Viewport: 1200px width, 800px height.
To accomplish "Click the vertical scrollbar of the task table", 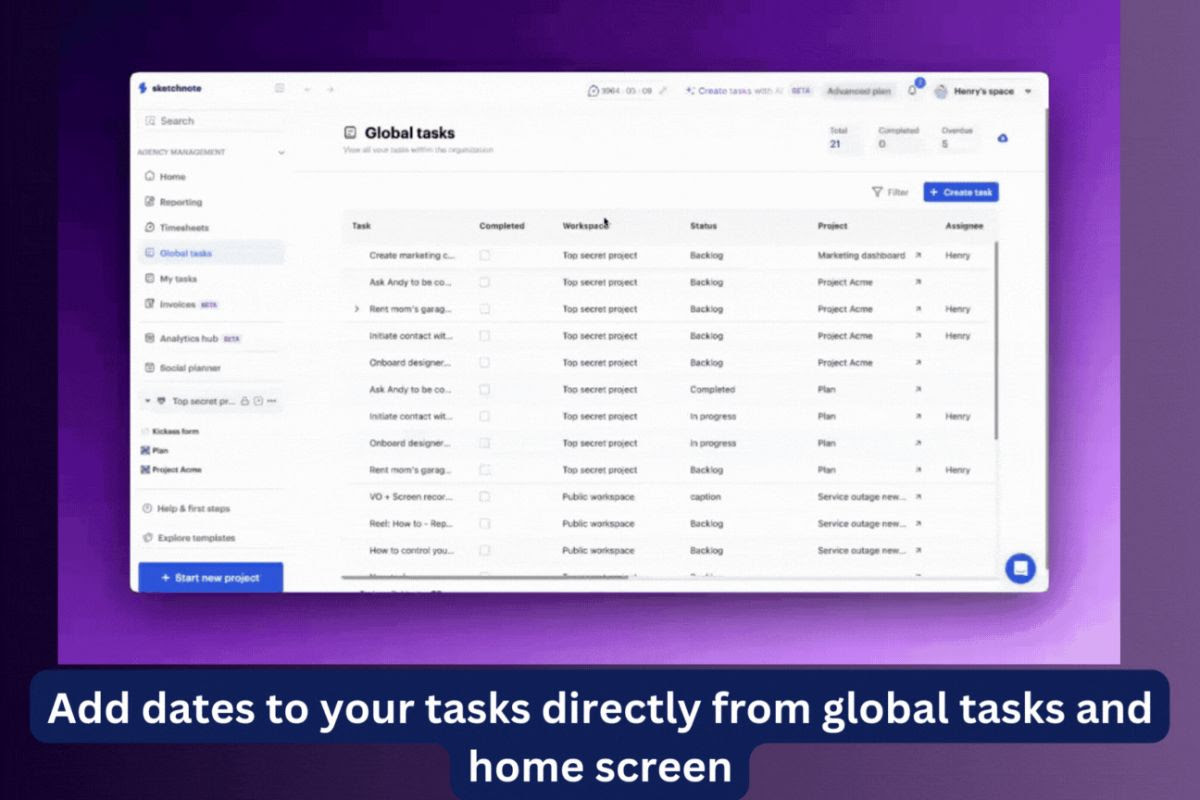I will click(996, 340).
